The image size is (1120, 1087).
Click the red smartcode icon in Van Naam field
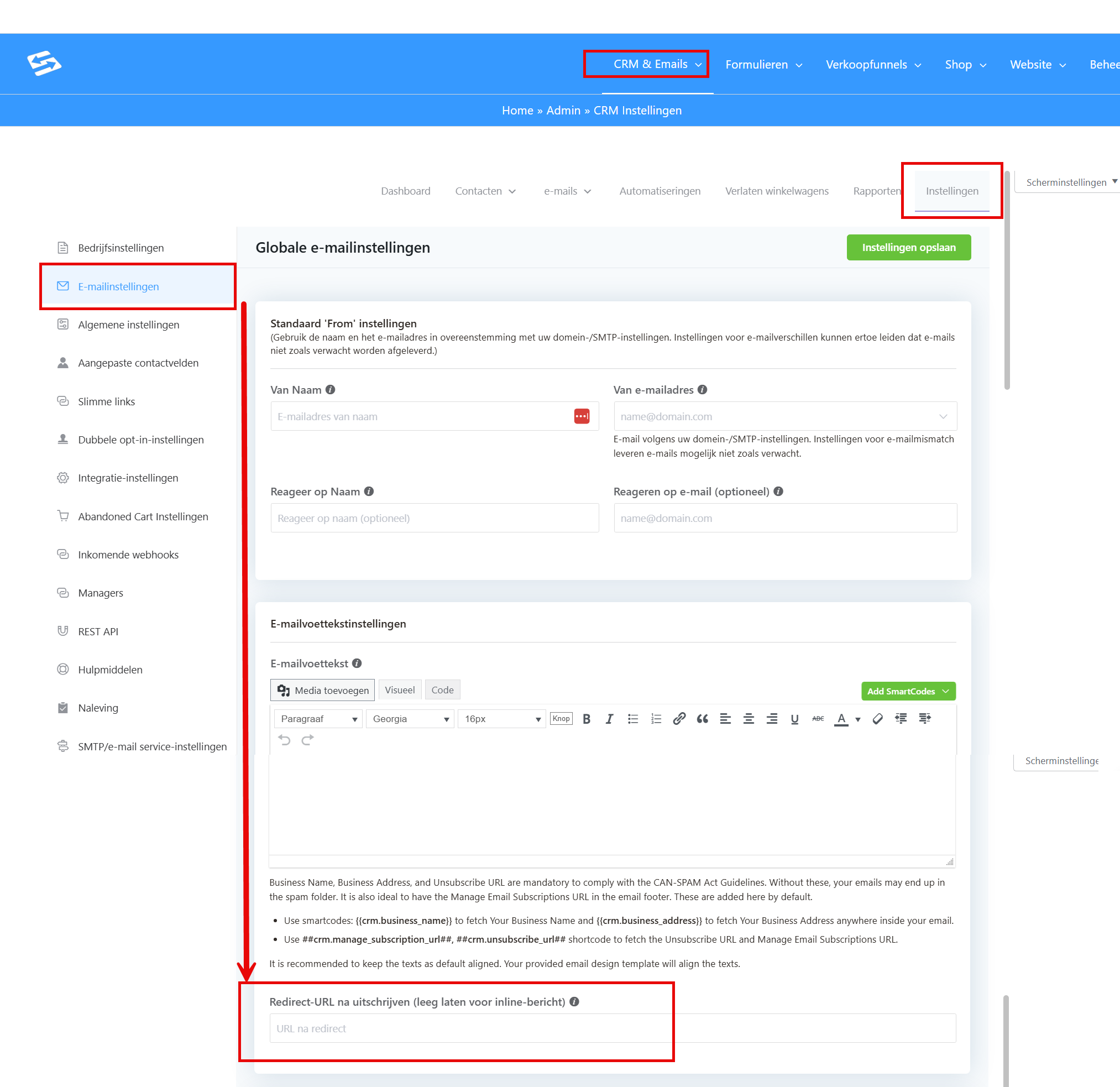[x=582, y=416]
